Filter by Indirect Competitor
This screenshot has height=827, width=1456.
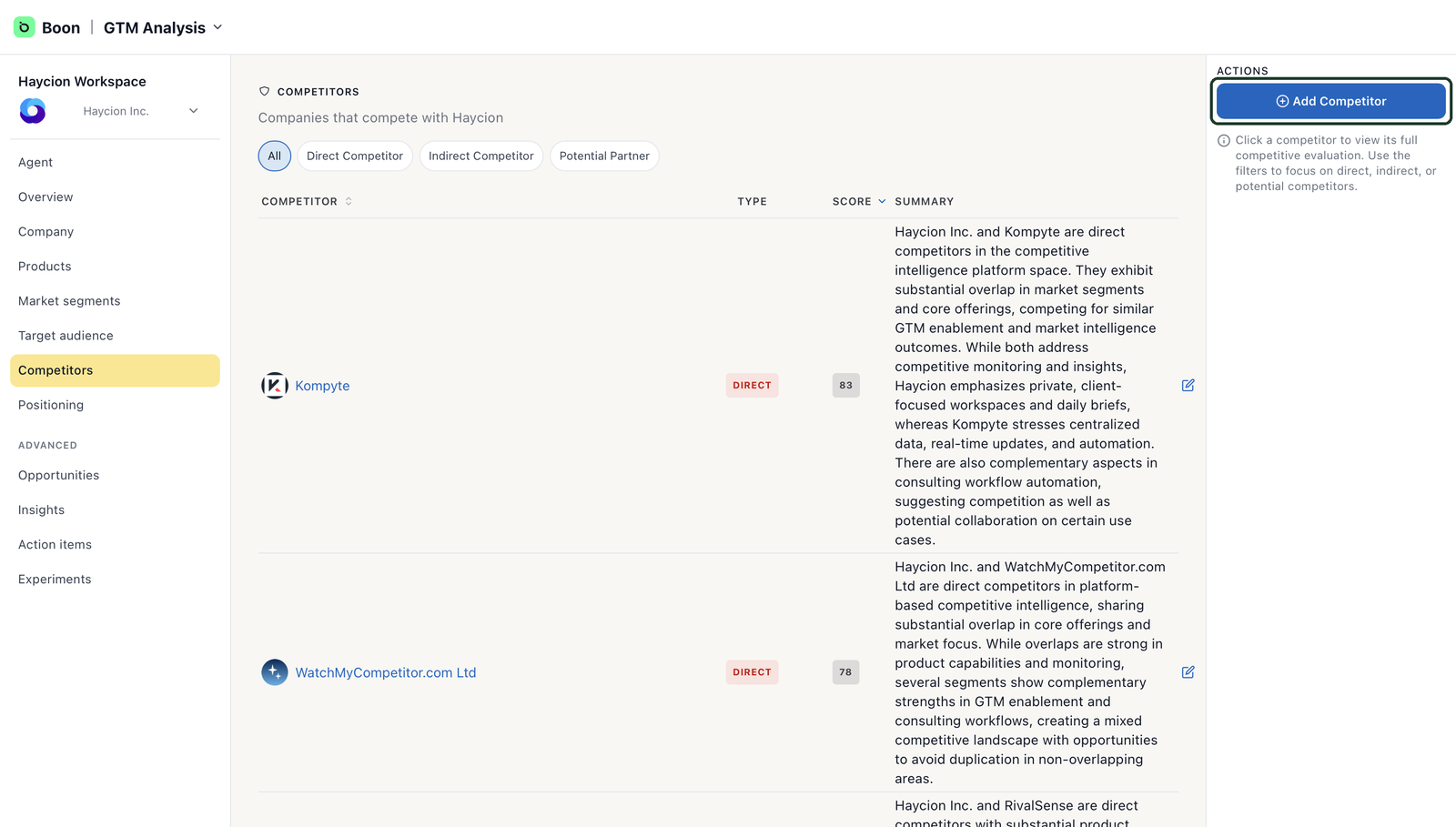481,156
